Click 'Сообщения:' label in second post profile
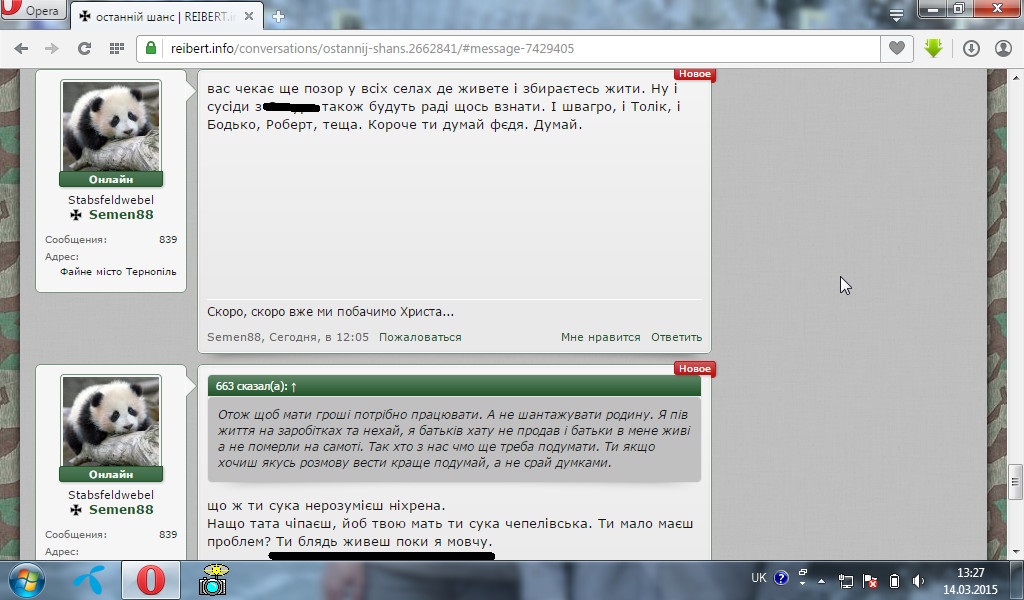The width and height of the screenshot is (1024, 600). coord(76,534)
